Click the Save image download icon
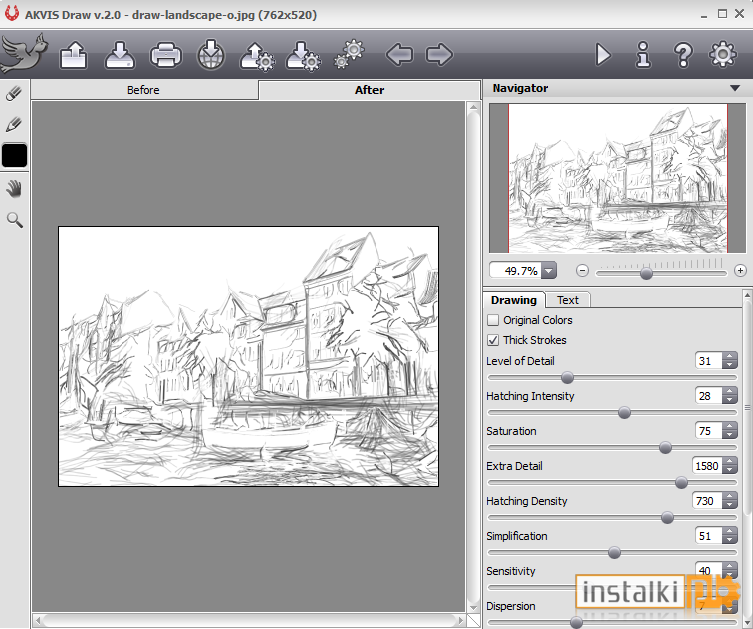753x629 pixels. [x=120, y=55]
